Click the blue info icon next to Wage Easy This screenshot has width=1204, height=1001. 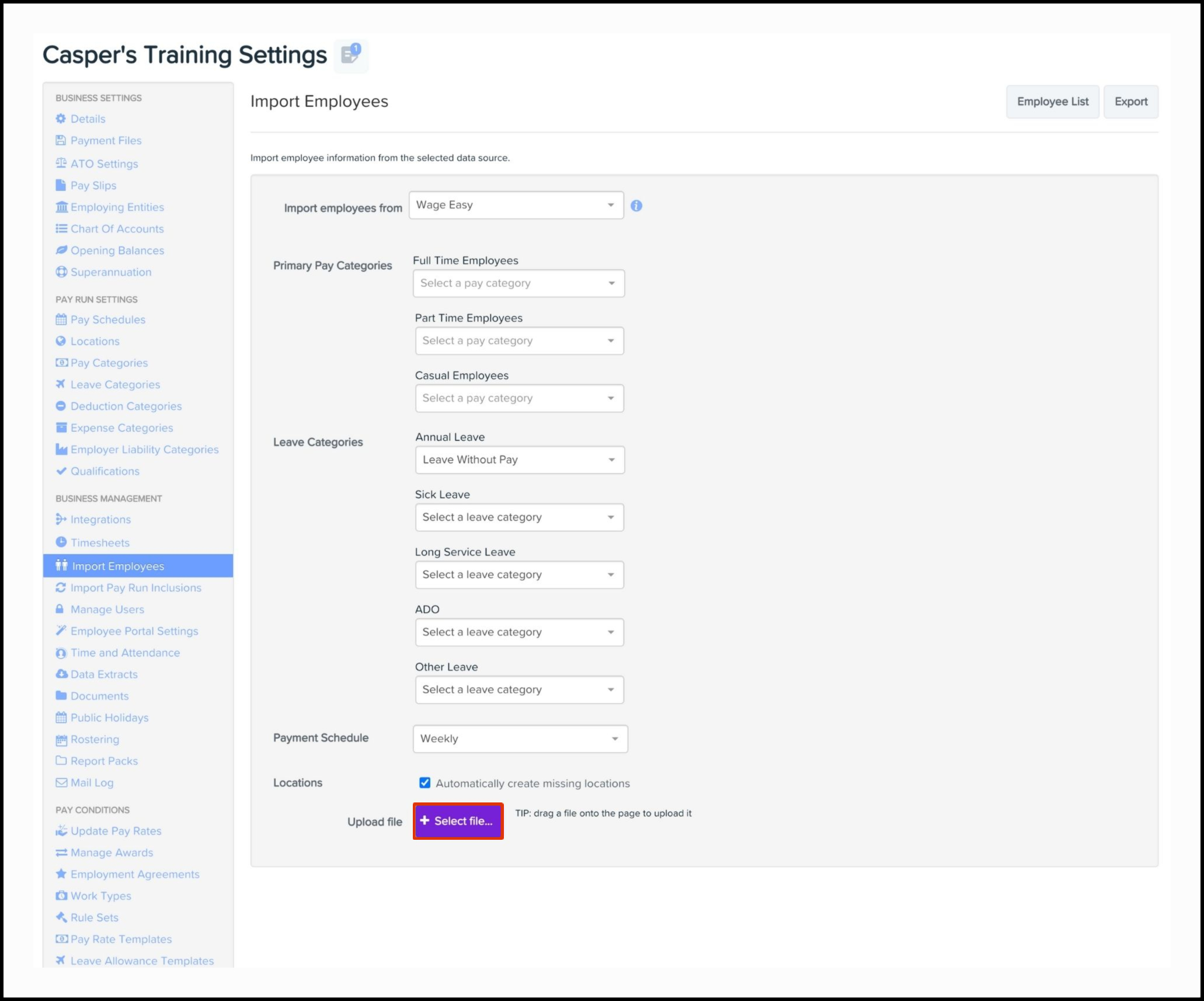point(636,206)
